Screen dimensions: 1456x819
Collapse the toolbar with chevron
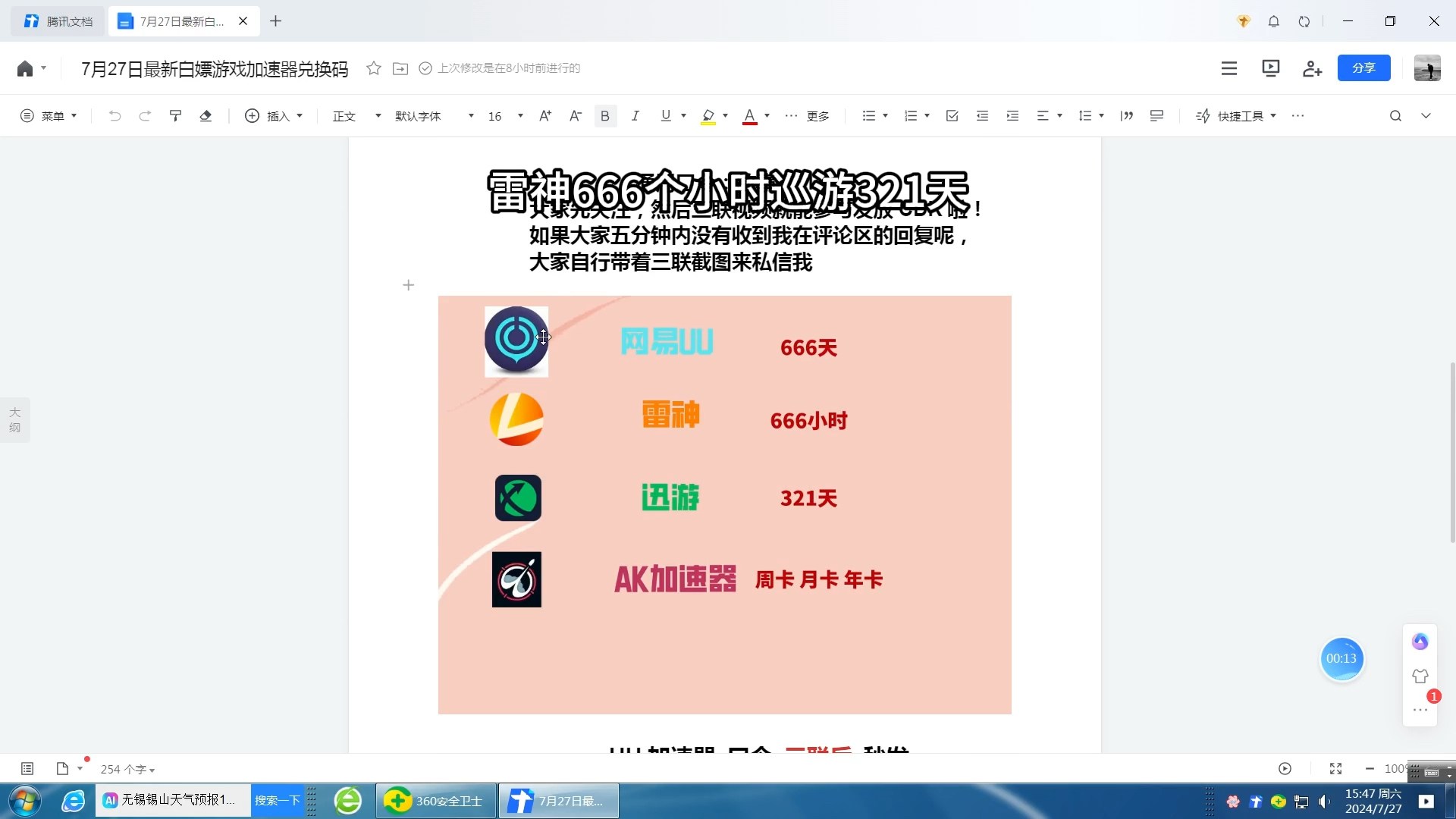(1426, 116)
